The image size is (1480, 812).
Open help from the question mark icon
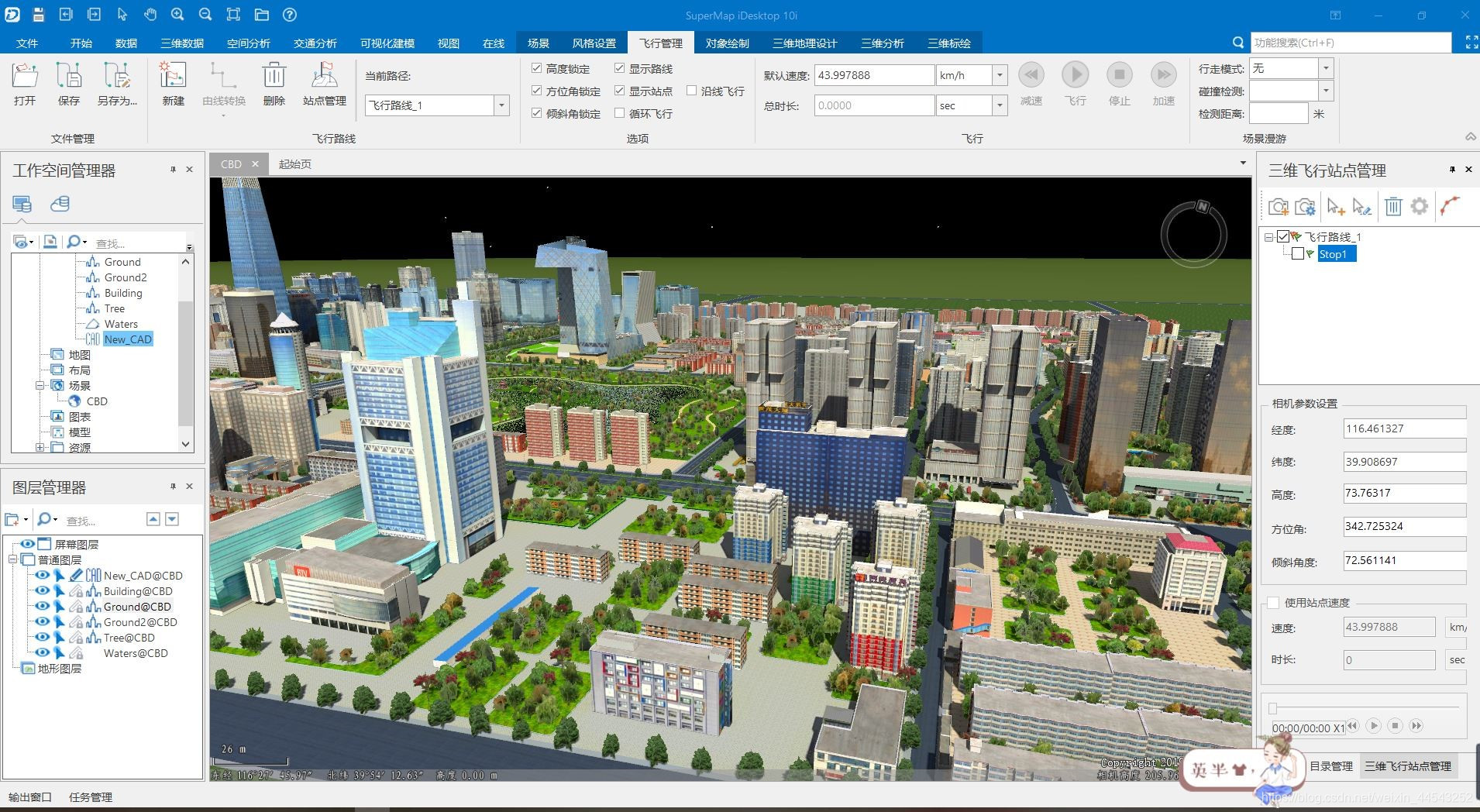pyautogui.click(x=289, y=15)
